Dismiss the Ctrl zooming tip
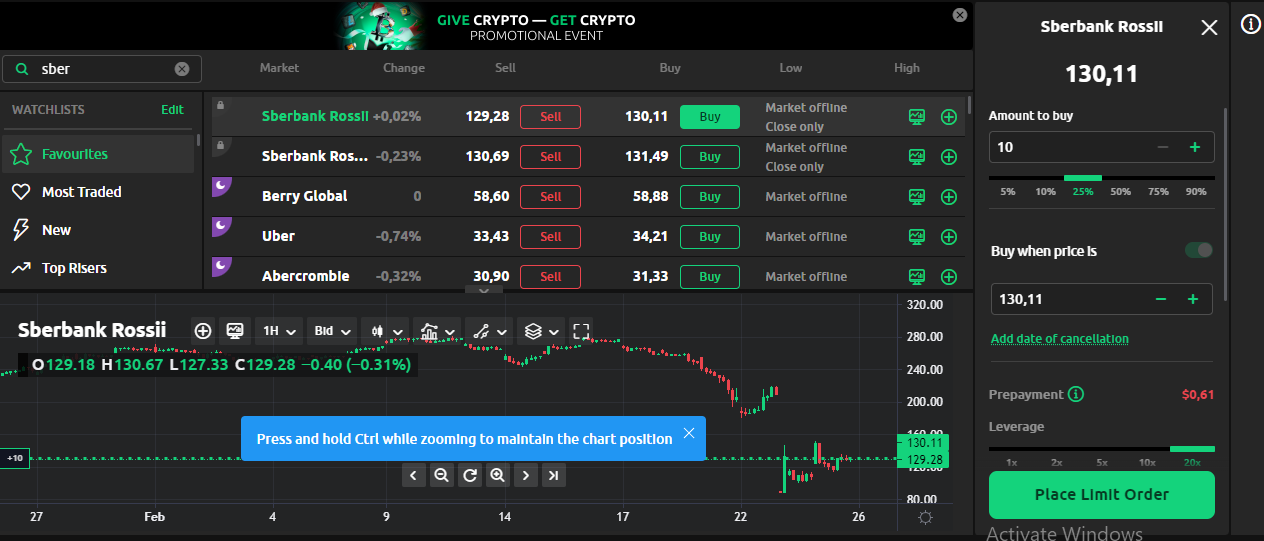Screen dimensions: 1264x541 click(689, 433)
